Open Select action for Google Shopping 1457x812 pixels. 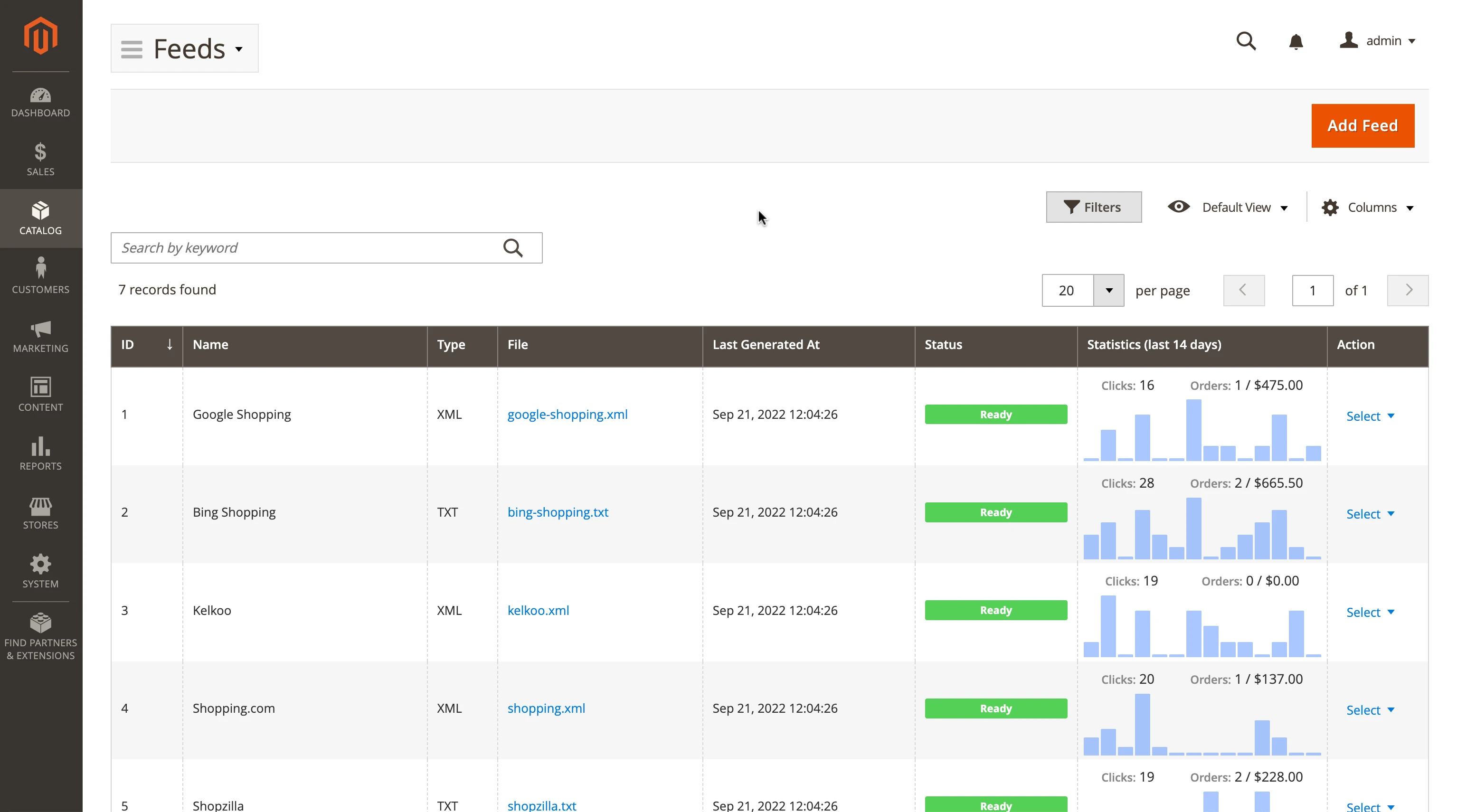(x=1370, y=416)
